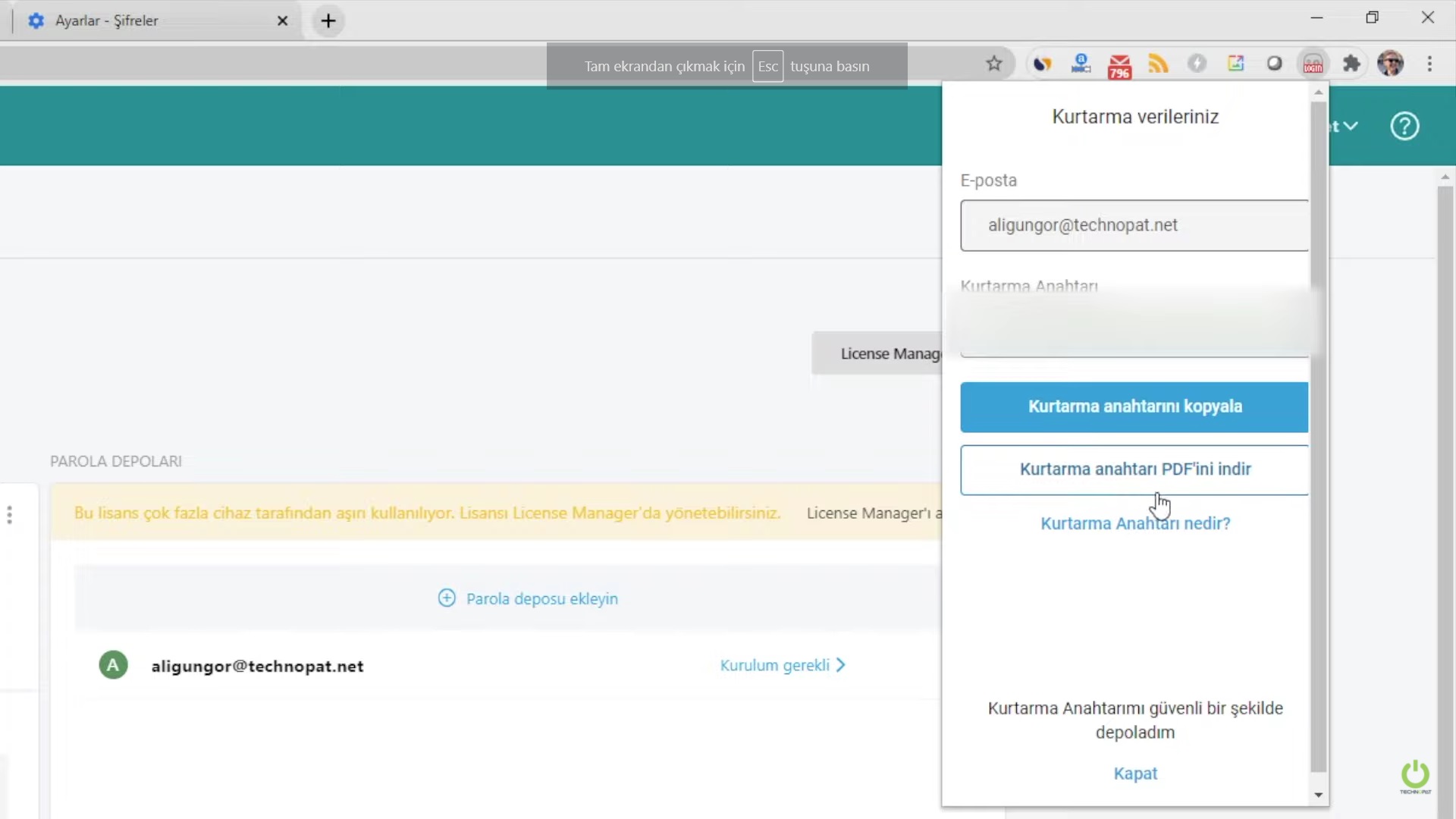Click Parola deposu ekleyin plus icon
Screen dimensions: 1456x819
pos(447,598)
